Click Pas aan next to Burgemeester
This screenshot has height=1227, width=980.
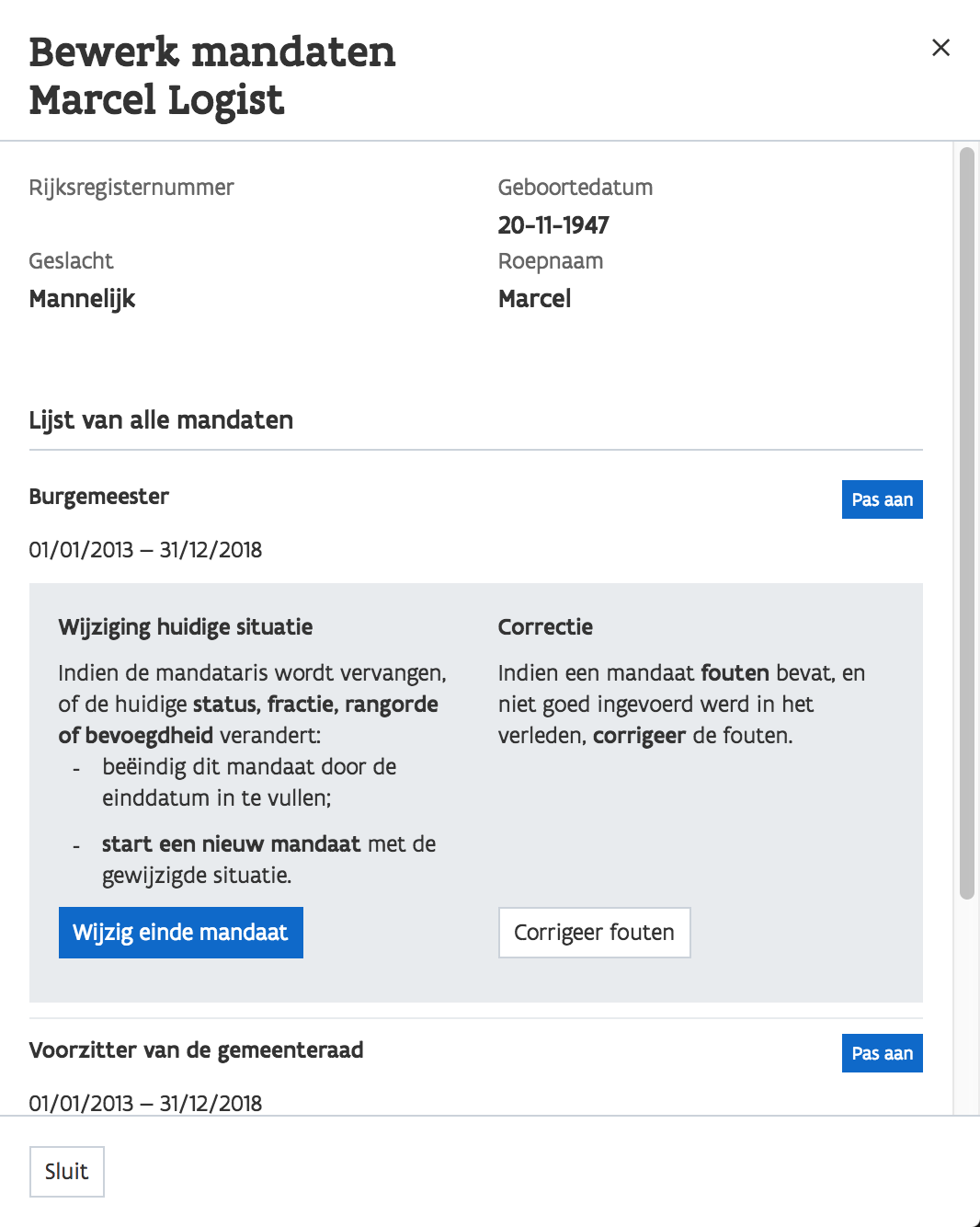click(882, 499)
